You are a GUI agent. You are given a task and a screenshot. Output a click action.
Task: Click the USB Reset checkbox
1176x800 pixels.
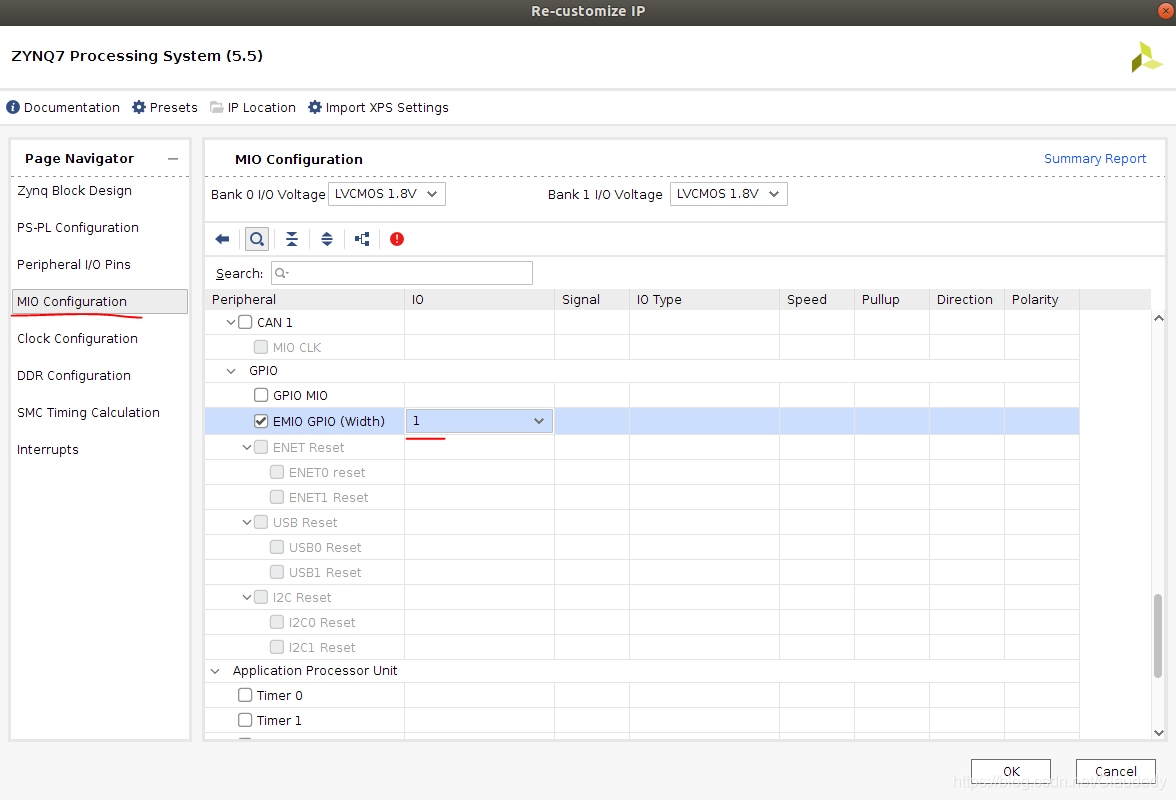click(x=261, y=522)
